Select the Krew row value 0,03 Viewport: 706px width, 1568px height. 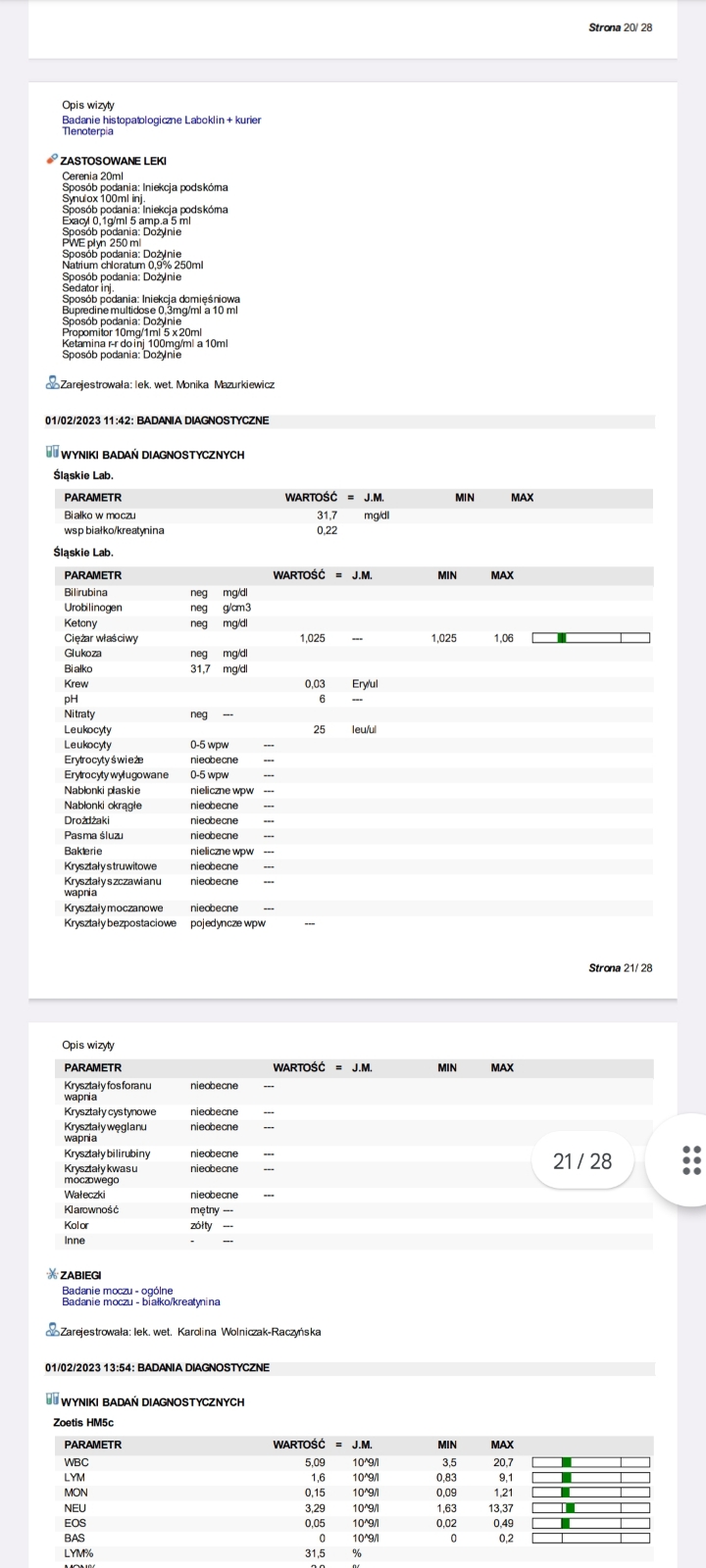tap(315, 684)
